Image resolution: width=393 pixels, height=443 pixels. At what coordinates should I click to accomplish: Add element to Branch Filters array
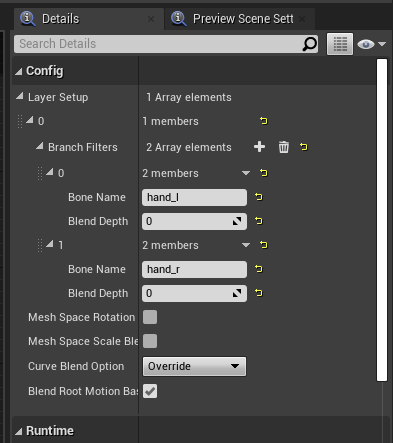(259, 147)
